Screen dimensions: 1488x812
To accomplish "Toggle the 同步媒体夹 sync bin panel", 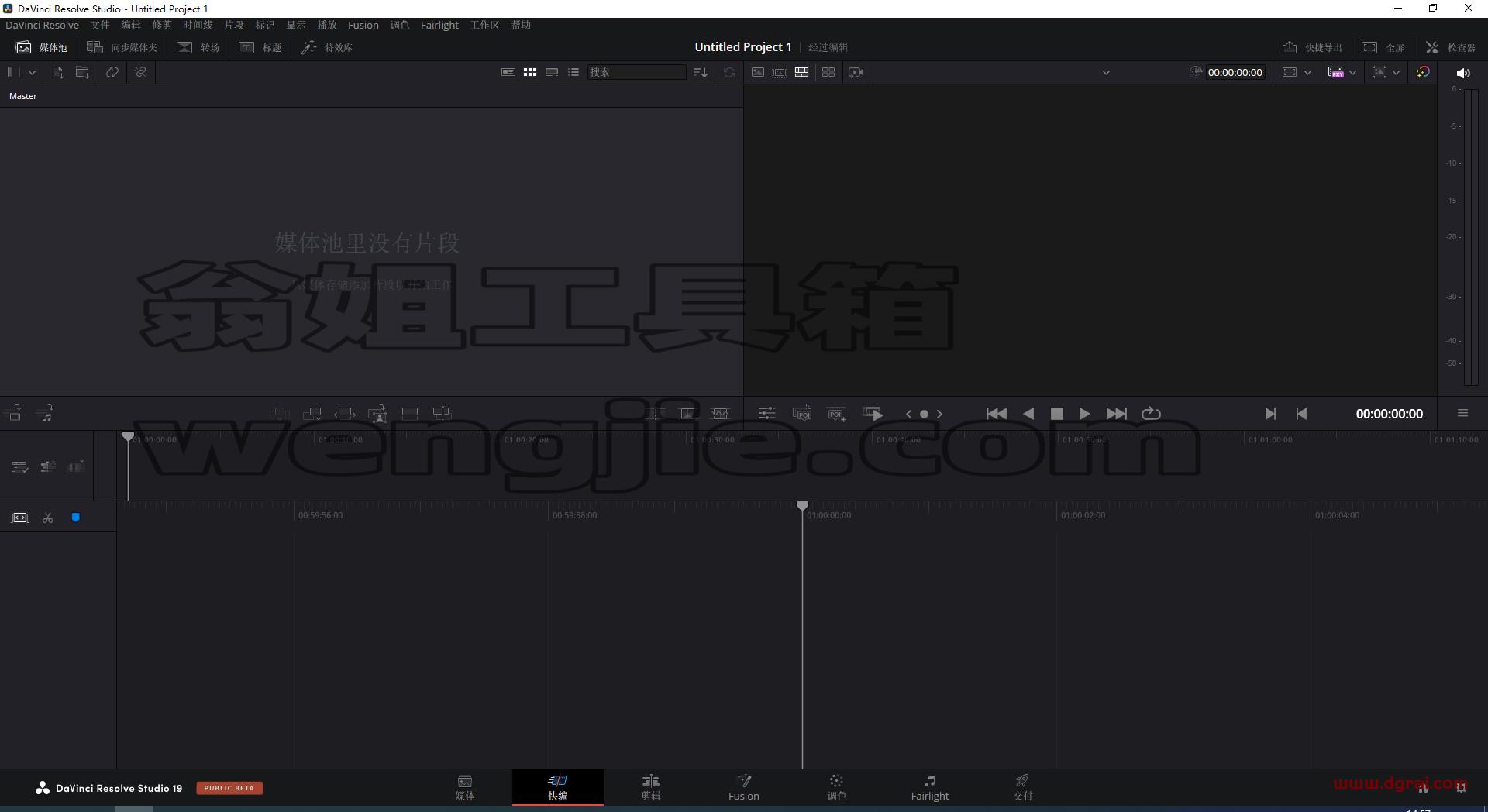I will [x=122, y=47].
